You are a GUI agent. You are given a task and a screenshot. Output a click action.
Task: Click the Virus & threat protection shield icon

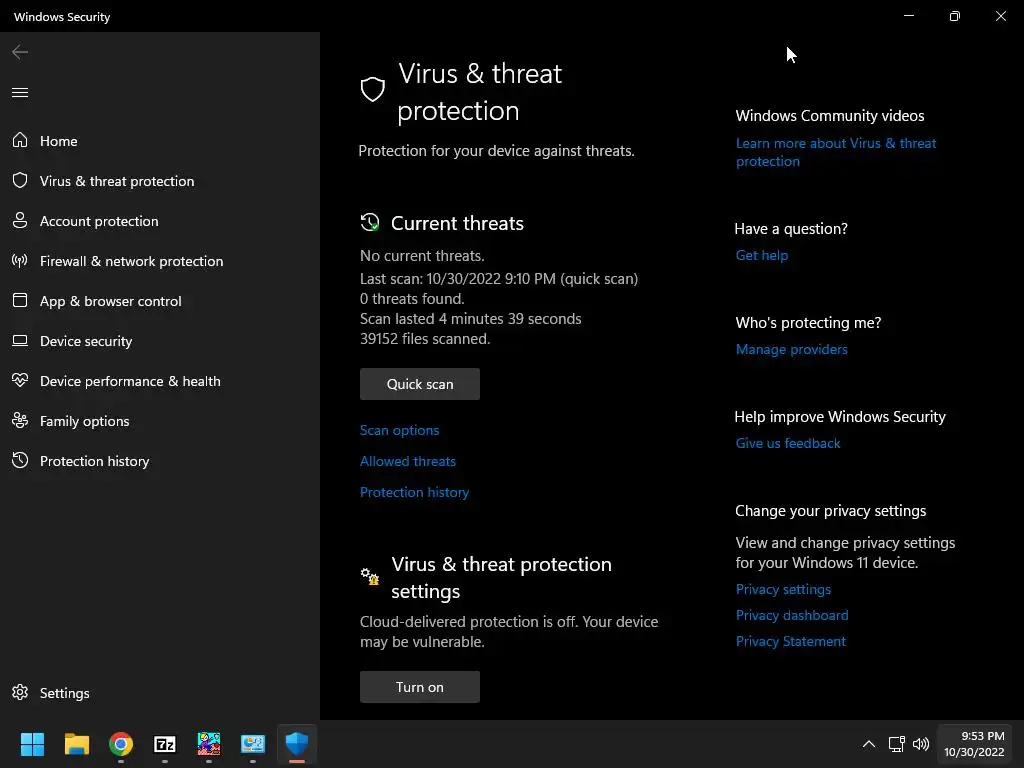click(x=20, y=181)
